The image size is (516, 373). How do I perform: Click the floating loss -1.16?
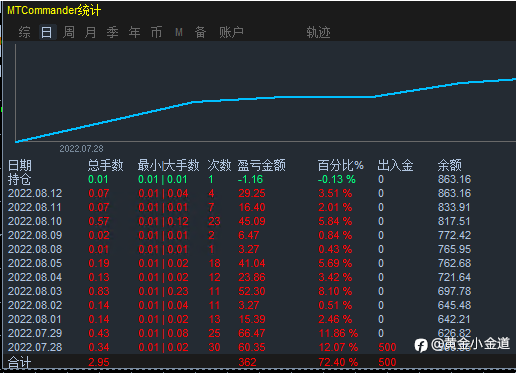click(x=250, y=179)
